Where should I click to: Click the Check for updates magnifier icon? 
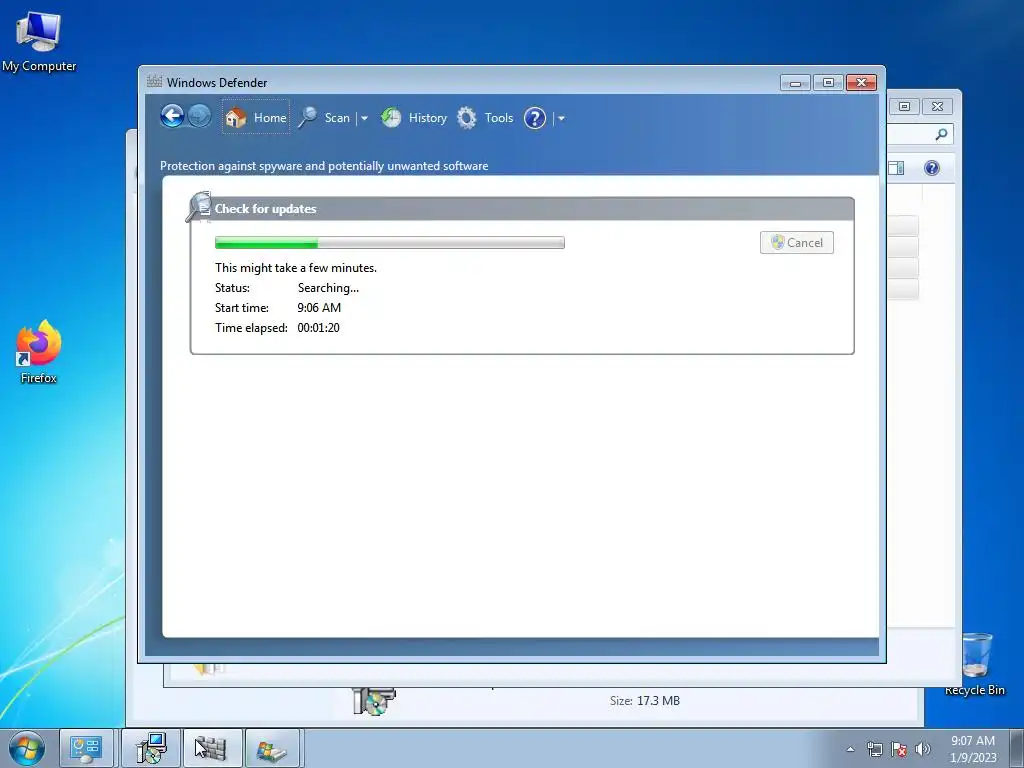pos(199,207)
